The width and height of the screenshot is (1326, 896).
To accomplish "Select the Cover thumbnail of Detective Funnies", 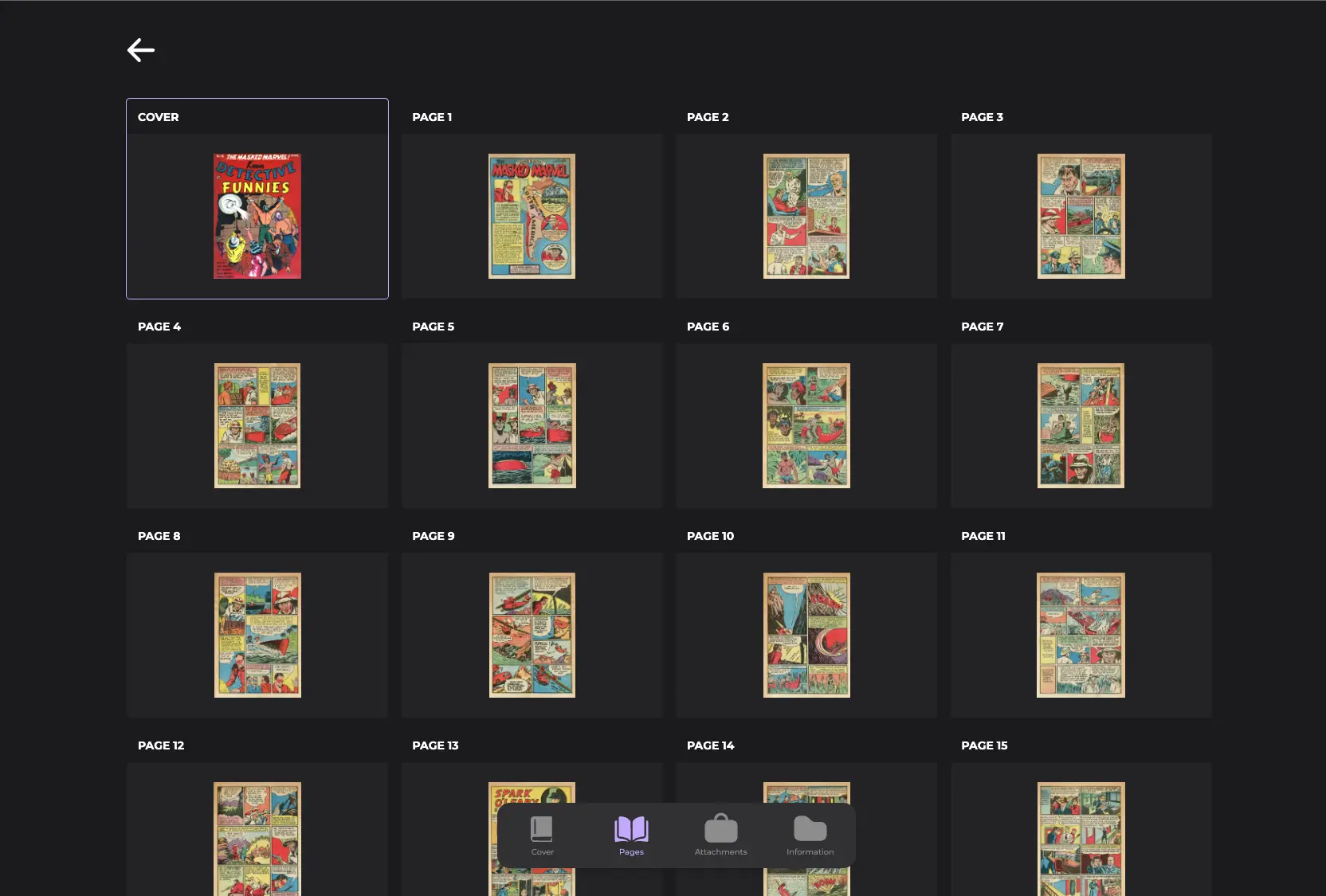I will pyautogui.click(x=257, y=216).
